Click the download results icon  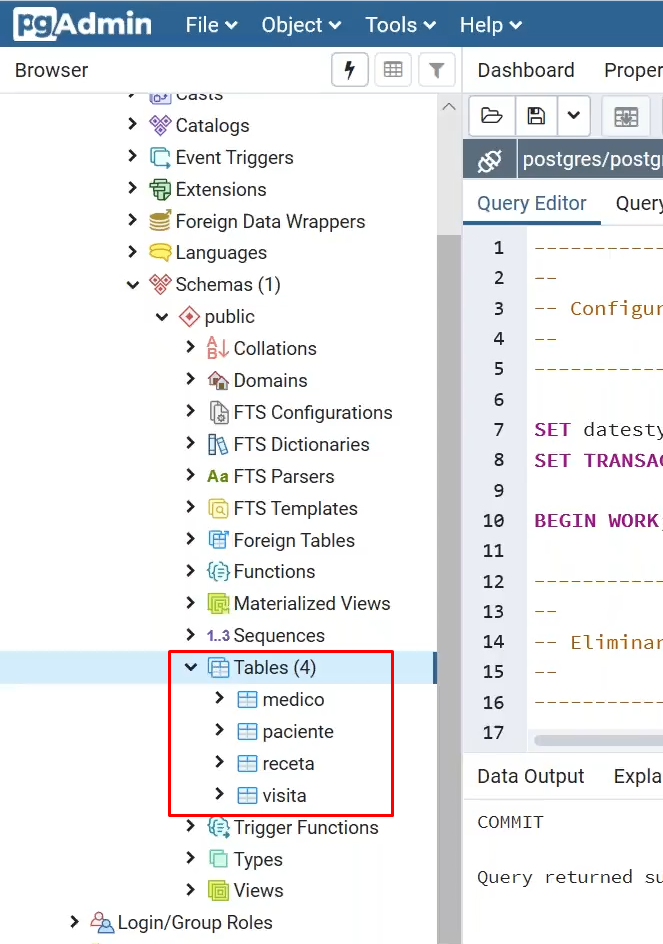click(x=626, y=117)
